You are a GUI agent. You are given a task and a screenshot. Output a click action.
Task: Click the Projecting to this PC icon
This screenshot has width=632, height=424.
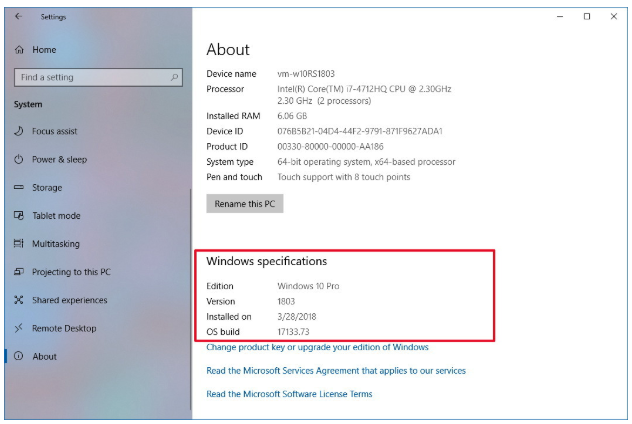[19, 272]
